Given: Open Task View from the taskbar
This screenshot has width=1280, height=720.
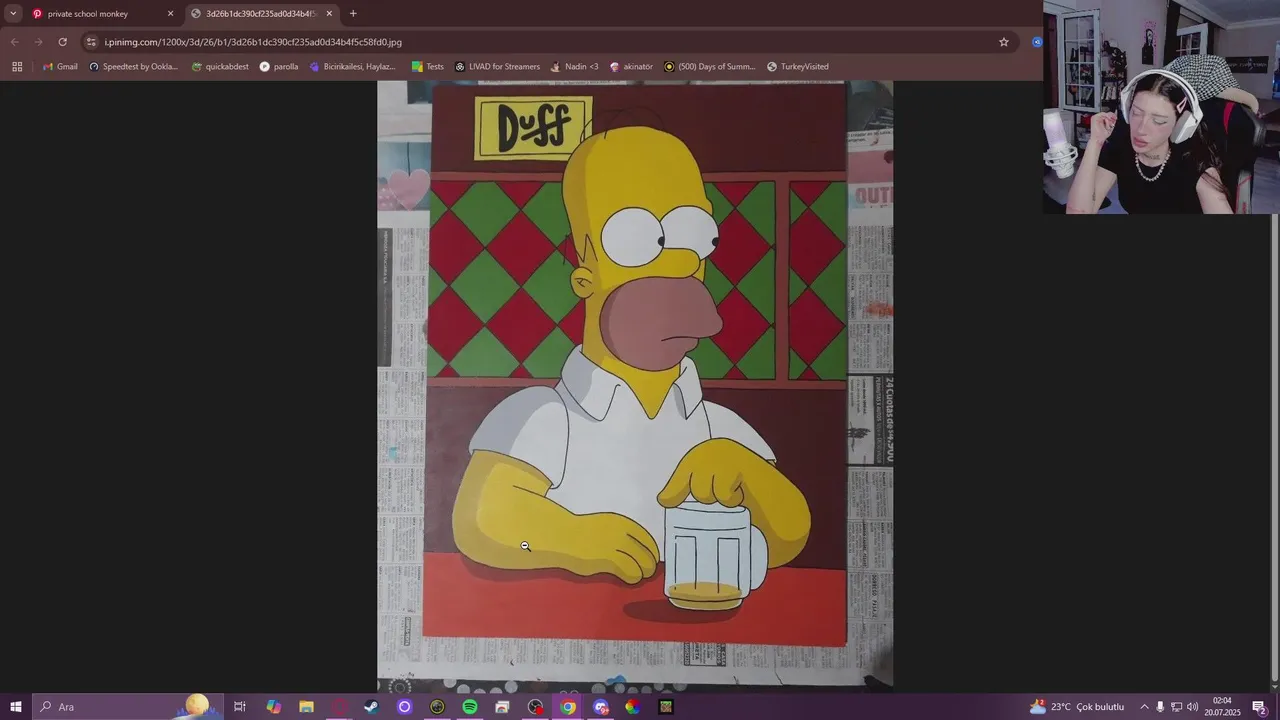Looking at the screenshot, I should point(240,707).
